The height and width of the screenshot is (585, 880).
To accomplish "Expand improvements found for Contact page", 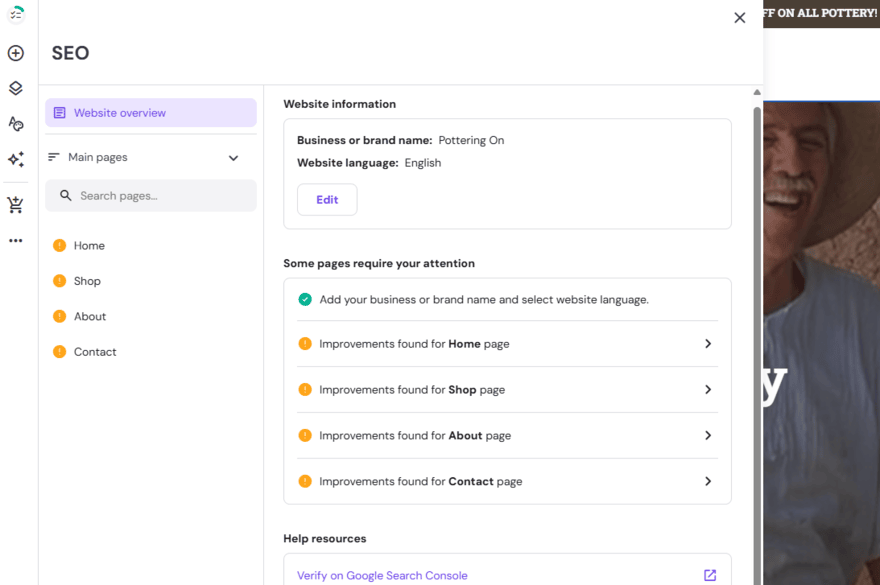I will 708,481.
